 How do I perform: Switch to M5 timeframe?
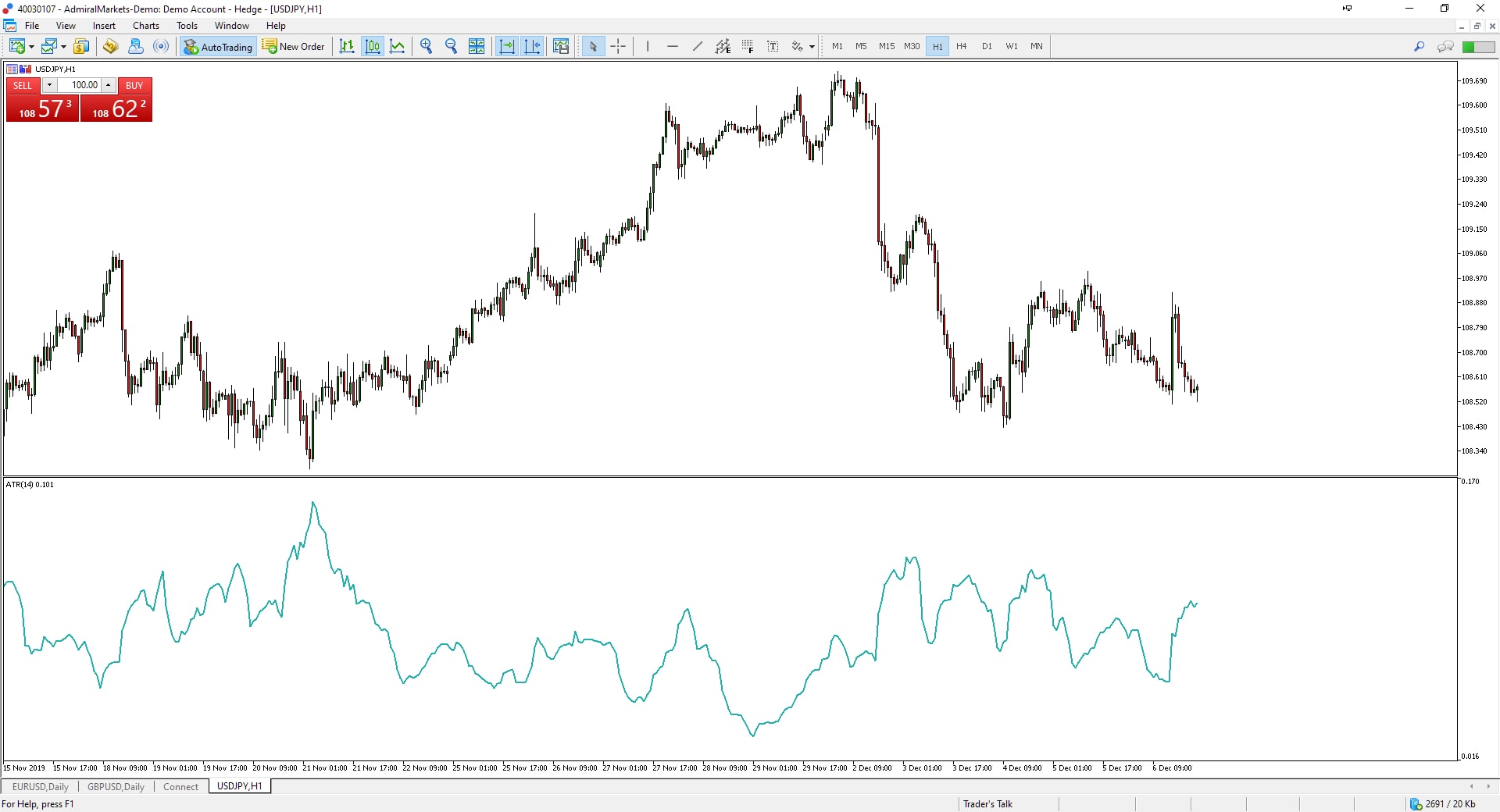(861, 47)
